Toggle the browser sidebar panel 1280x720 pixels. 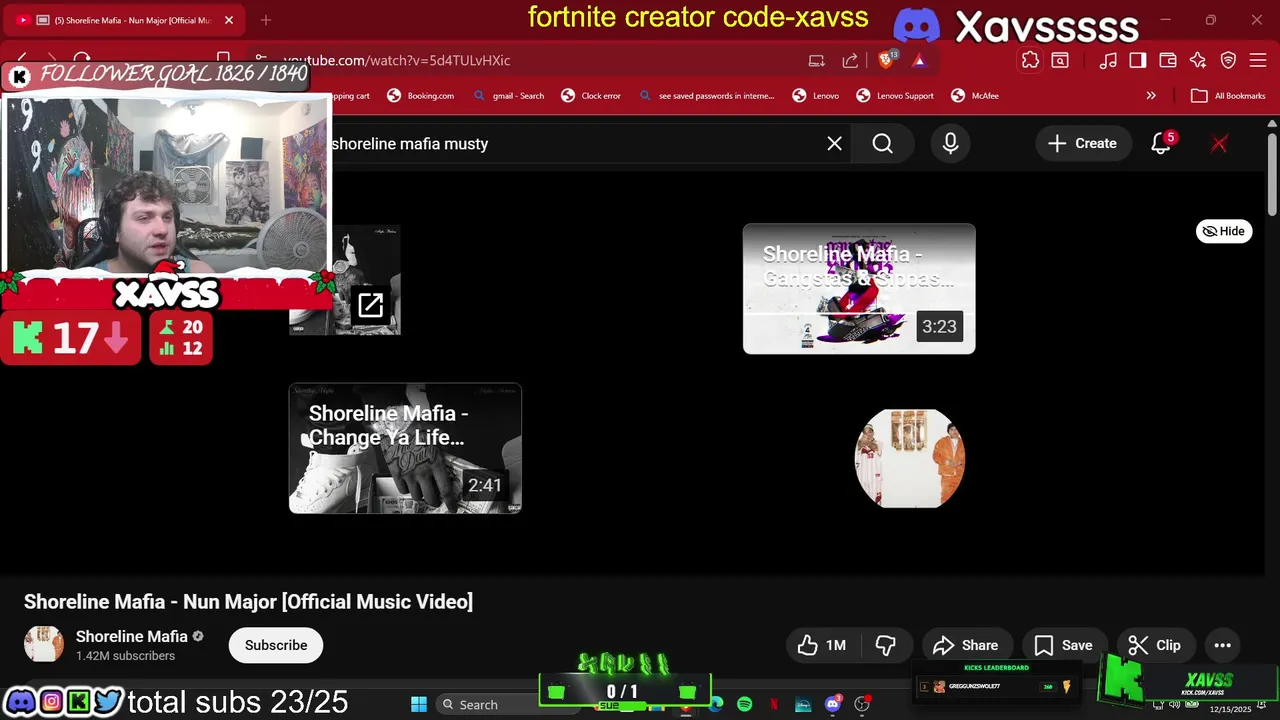(1138, 60)
